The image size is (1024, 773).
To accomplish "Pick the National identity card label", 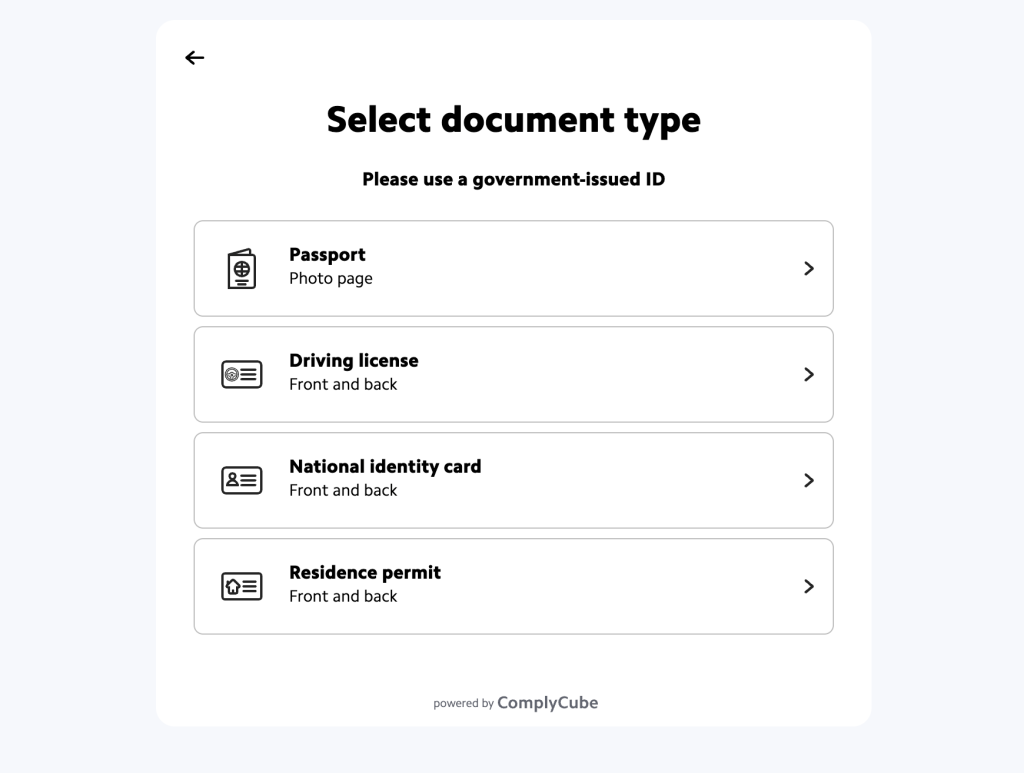I will (x=385, y=467).
